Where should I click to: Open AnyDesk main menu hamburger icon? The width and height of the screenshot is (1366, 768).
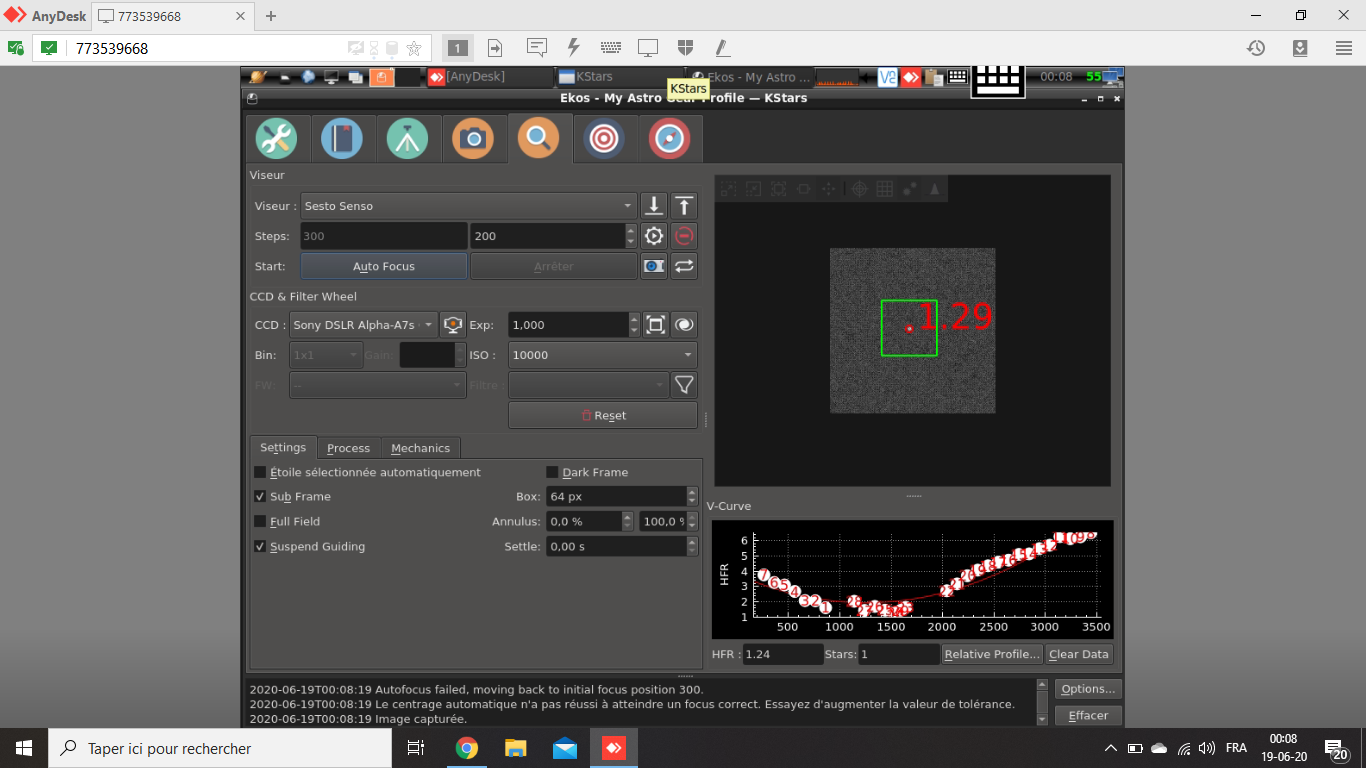pos(1344,48)
